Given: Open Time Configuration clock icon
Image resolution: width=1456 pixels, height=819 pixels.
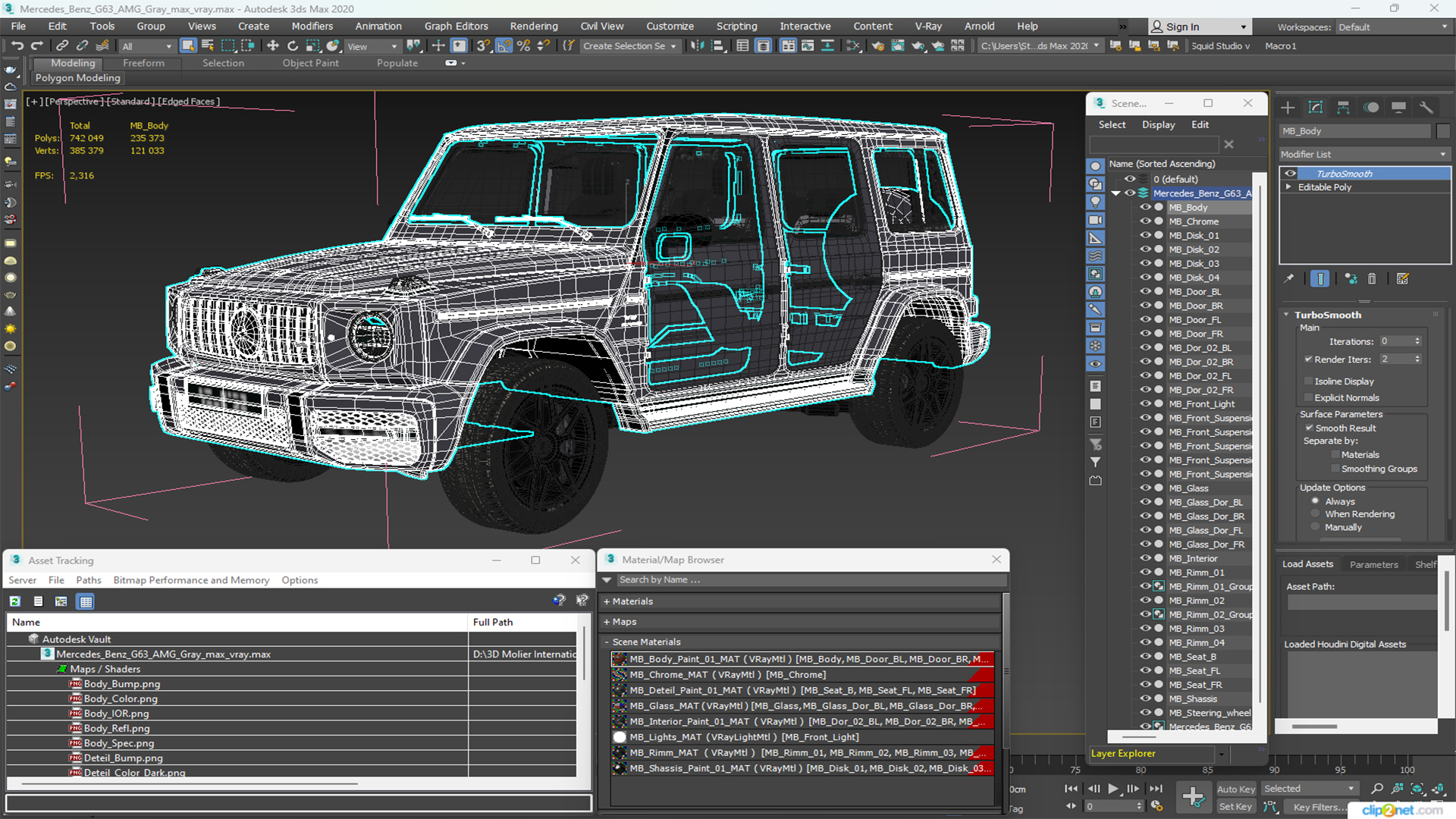Looking at the screenshot, I should point(1156,806).
